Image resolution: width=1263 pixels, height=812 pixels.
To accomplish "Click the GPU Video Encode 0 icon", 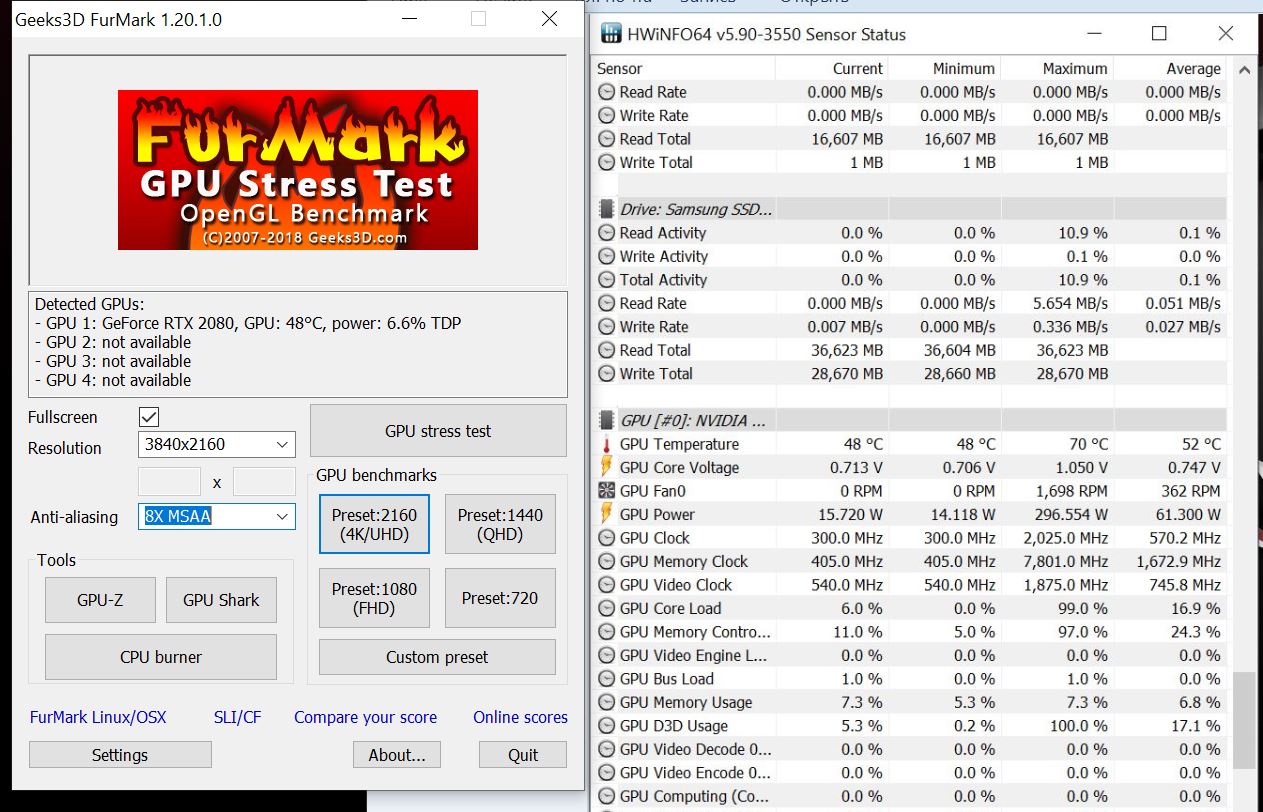I will pyautogui.click(x=606, y=773).
